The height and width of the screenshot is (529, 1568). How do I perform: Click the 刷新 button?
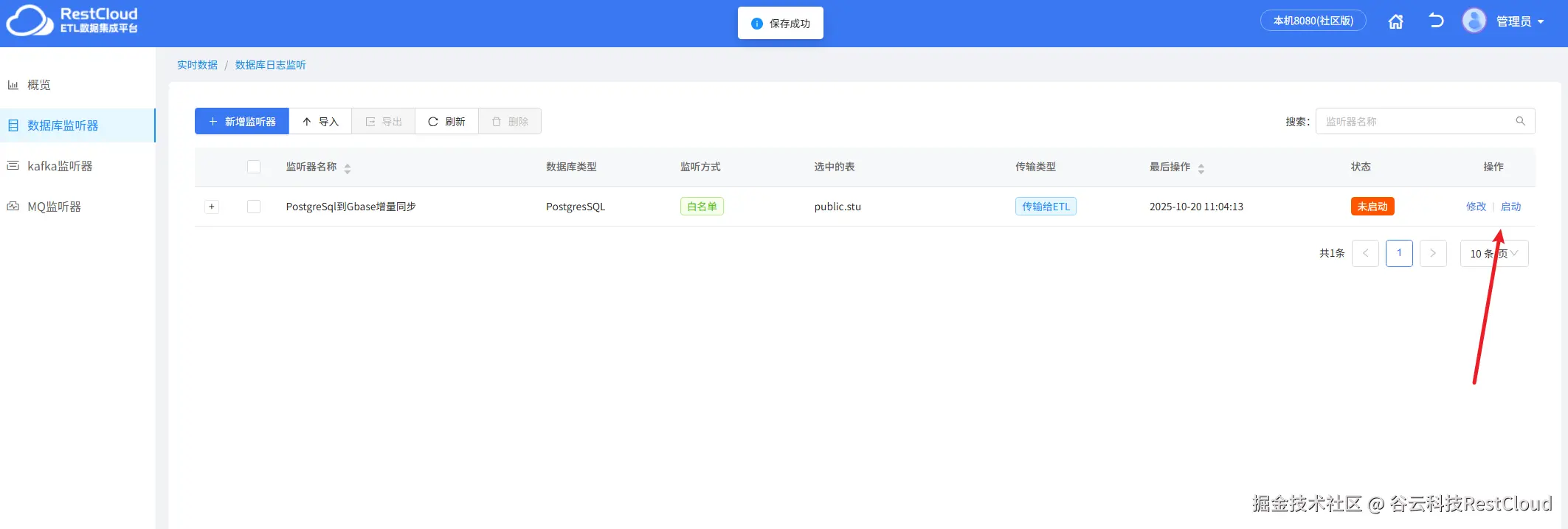[x=446, y=121]
